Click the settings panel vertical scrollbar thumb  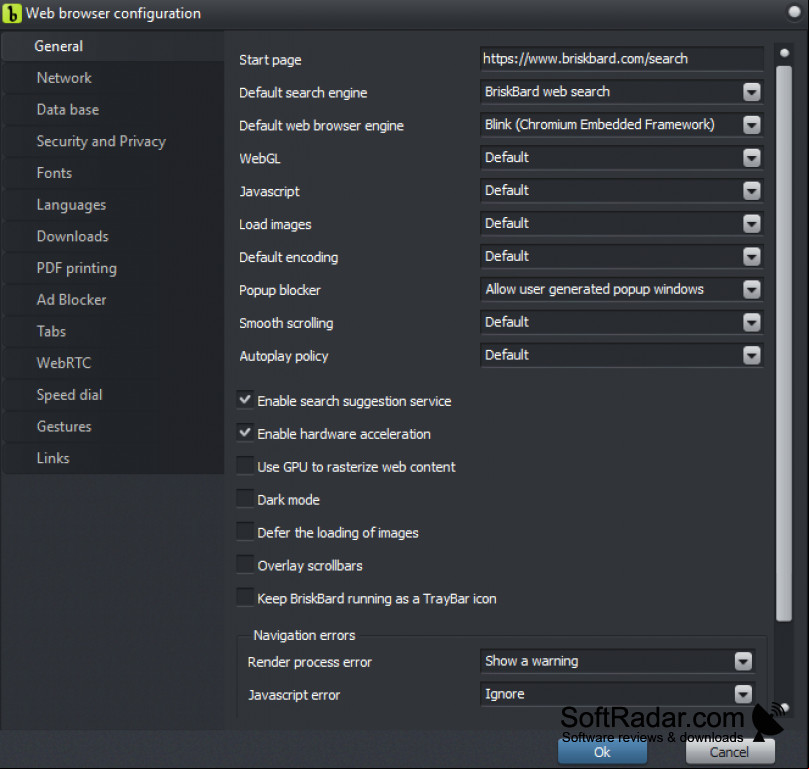pyautogui.click(x=784, y=344)
